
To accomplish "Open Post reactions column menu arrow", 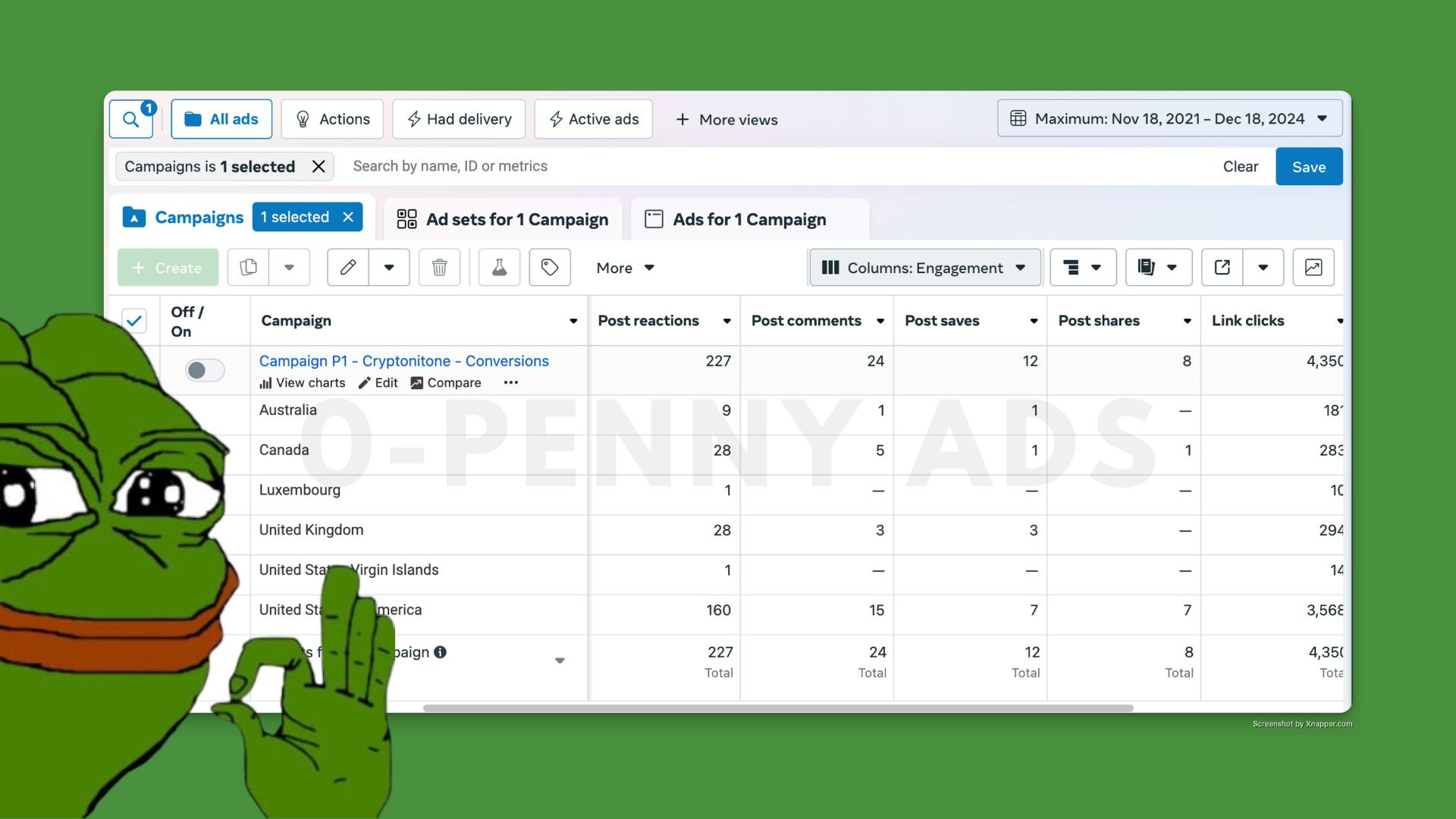I will click(x=726, y=322).
